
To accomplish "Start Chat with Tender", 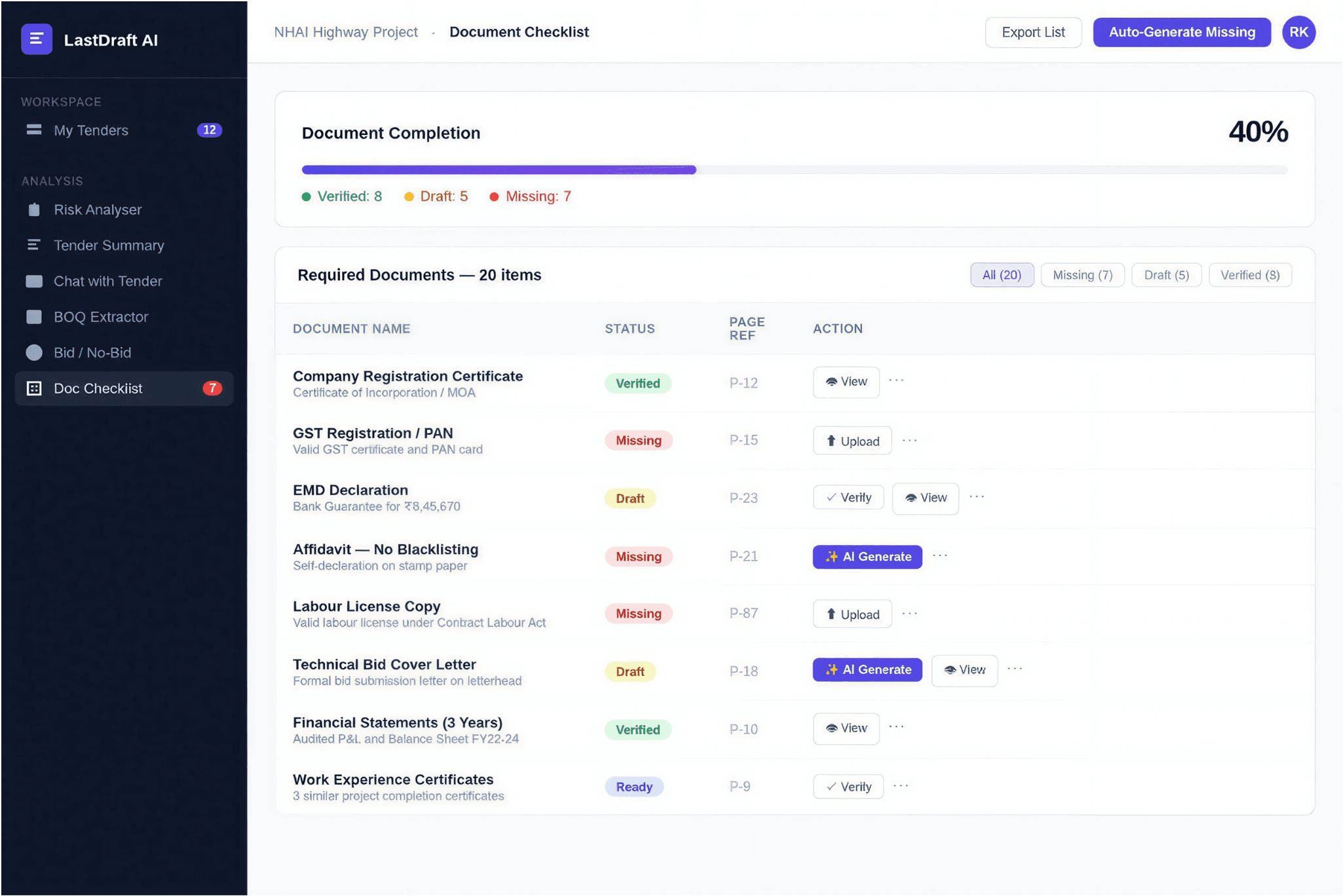I will [107, 281].
